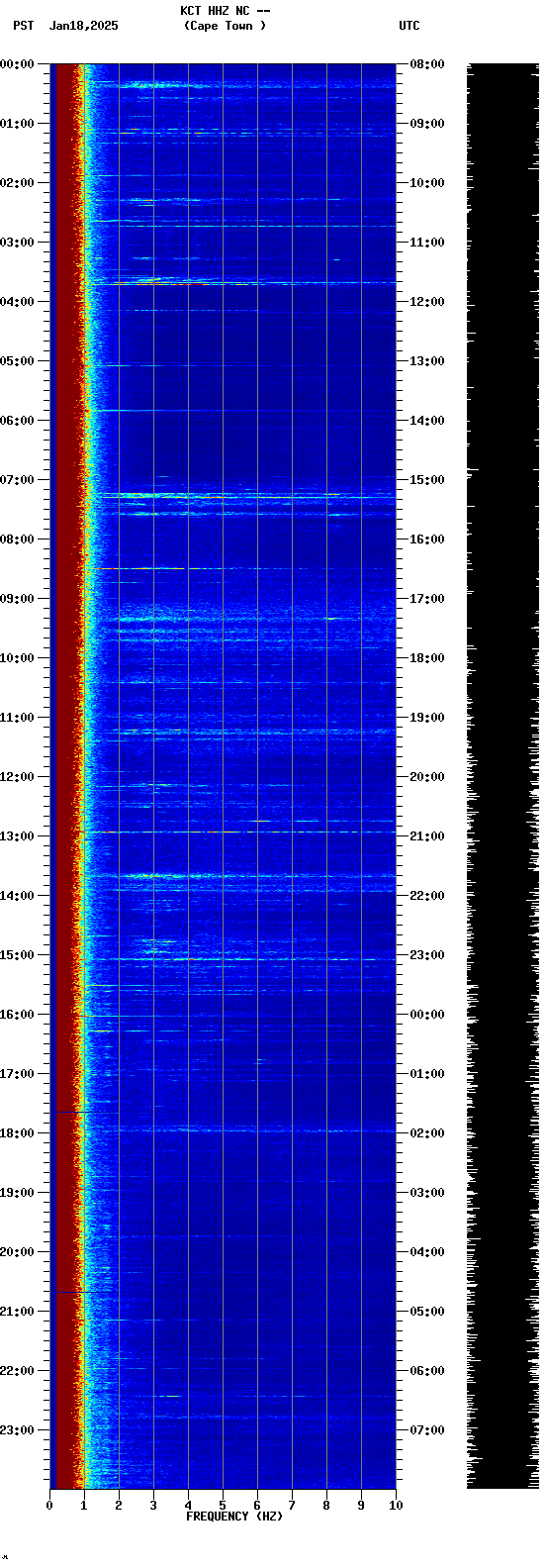
Task: Click the PST time label '23:00'
Action: (17, 1430)
